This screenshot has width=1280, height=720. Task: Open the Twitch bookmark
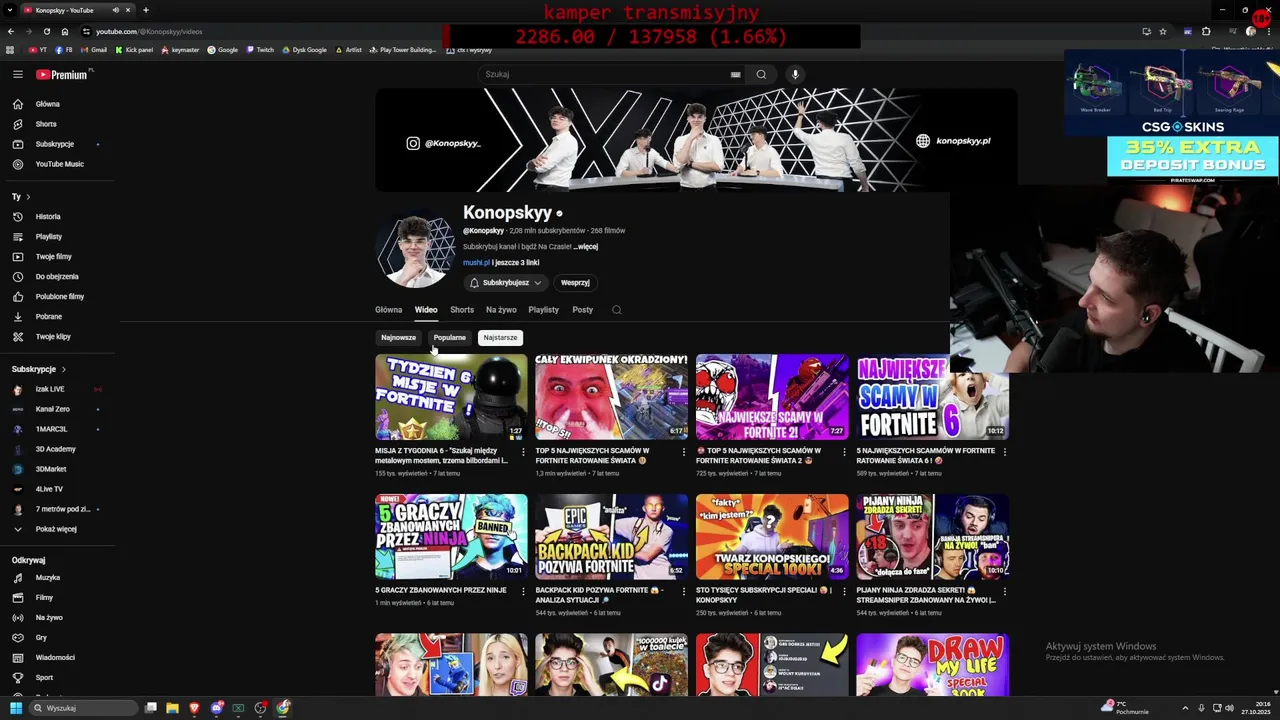point(260,50)
